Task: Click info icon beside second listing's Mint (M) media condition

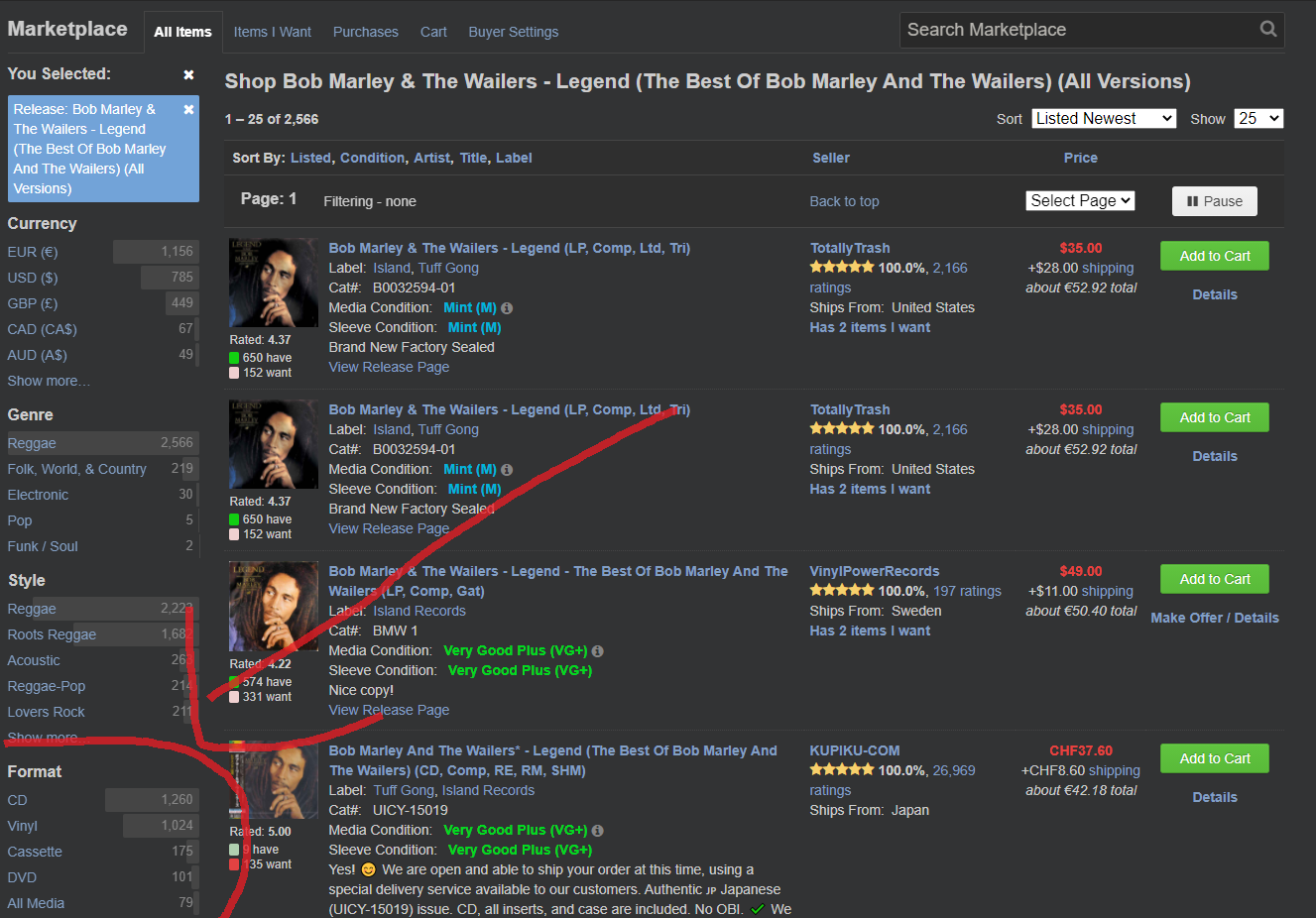Action: (x=507, y=470)
